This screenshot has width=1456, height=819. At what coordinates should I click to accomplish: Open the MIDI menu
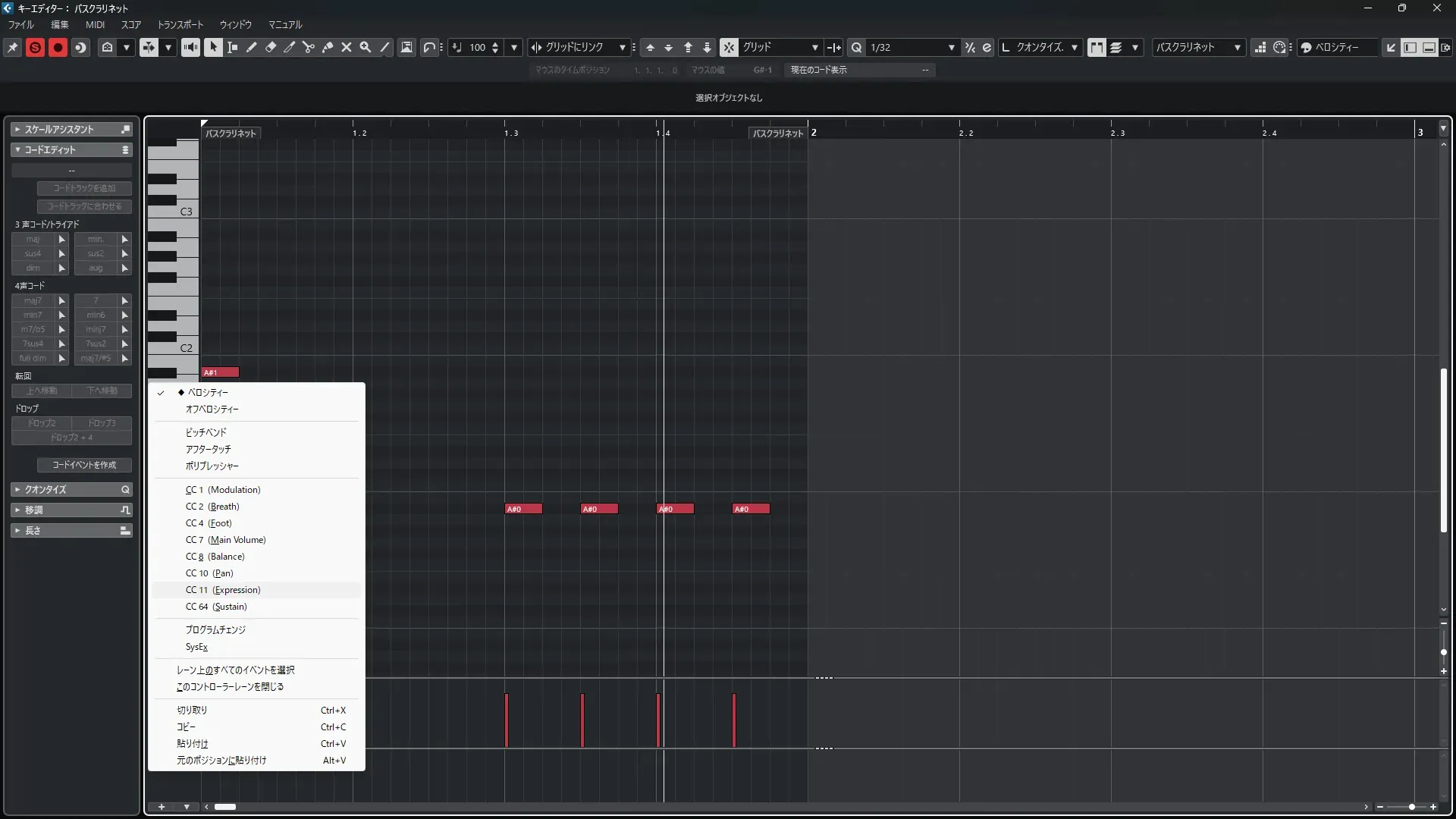pos(95,24)
